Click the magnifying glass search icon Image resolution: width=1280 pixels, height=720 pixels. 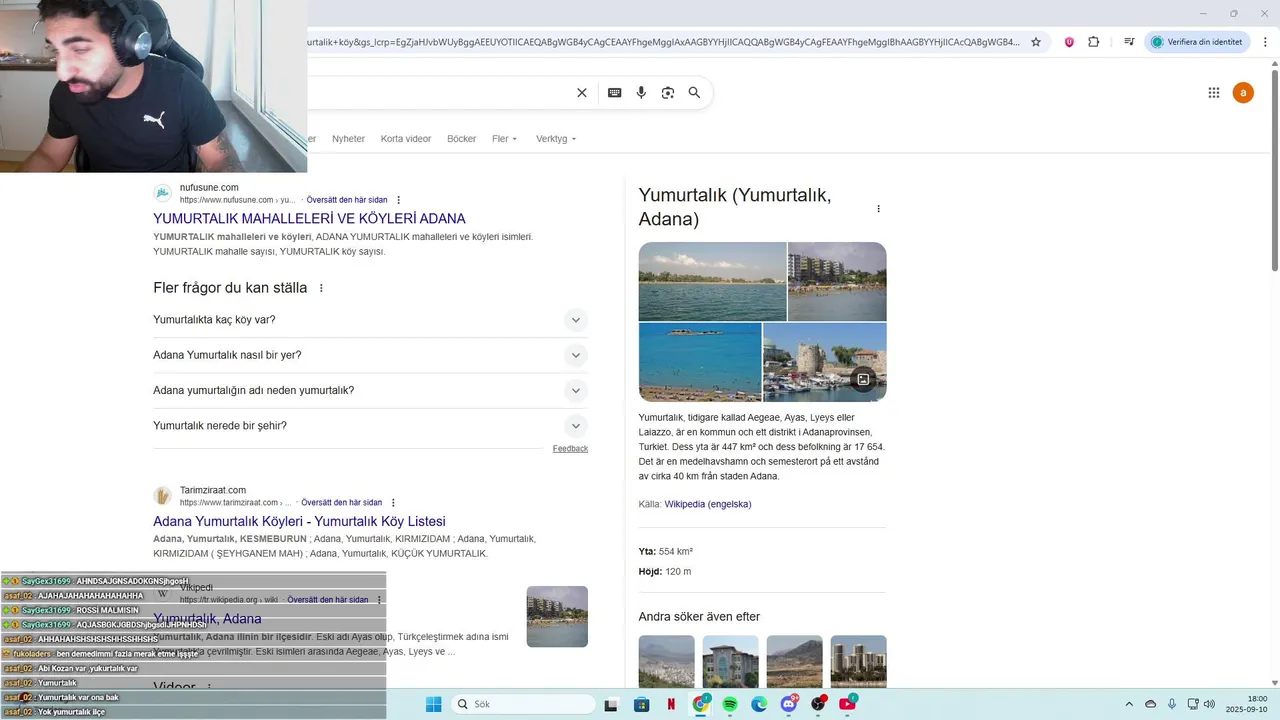tap(694, 93)
